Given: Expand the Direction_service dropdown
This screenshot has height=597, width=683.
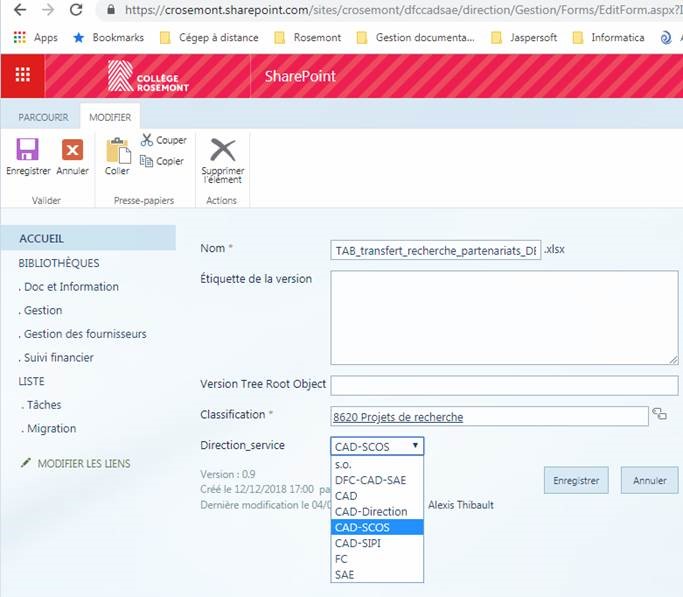Looking at the screenshot, I should coord(377,446).
